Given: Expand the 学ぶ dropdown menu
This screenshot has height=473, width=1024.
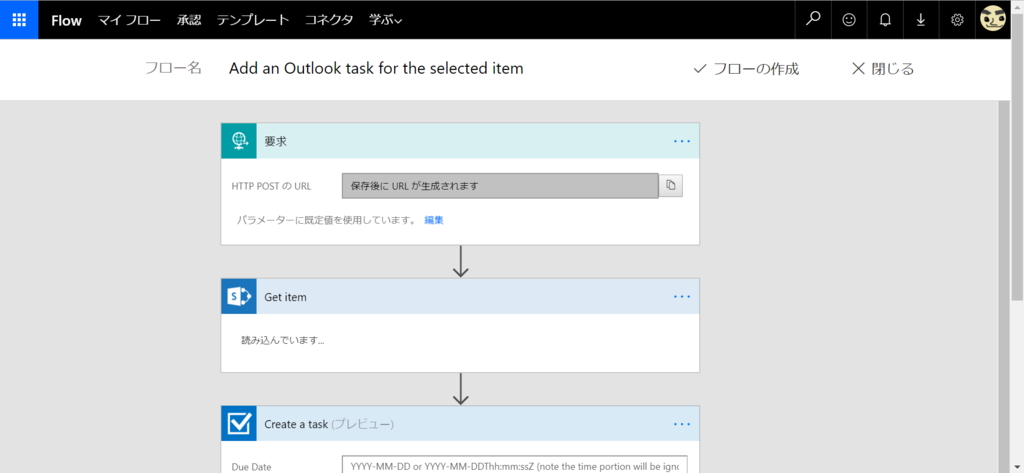Looking at the screenshot, I should 385,20.
